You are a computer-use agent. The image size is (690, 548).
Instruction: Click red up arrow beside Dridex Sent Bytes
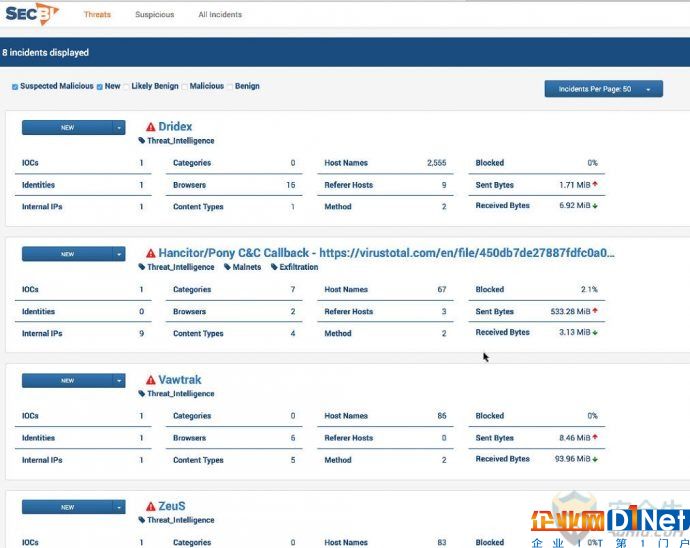[595, 184]
